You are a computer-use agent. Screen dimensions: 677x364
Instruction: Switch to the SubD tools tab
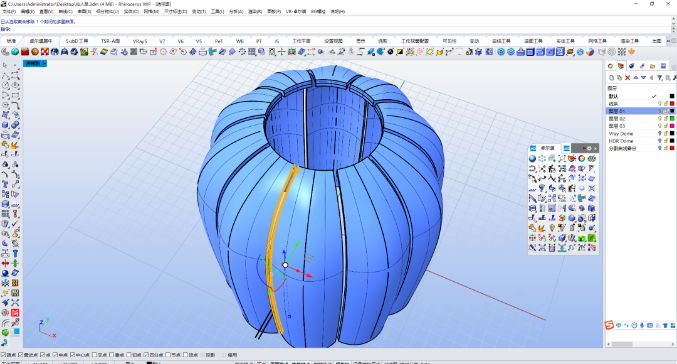77,41
